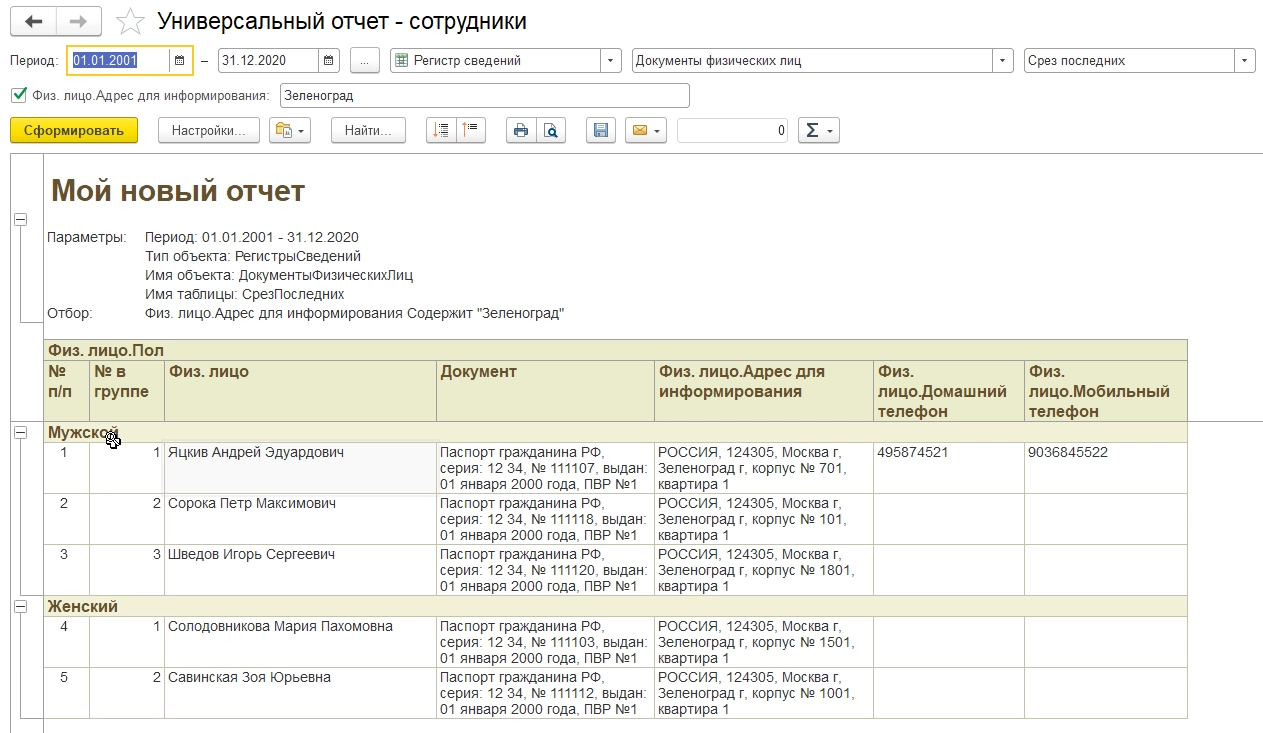Generate report with Сформировать button
1263x733 pixels.
point(74,130)
